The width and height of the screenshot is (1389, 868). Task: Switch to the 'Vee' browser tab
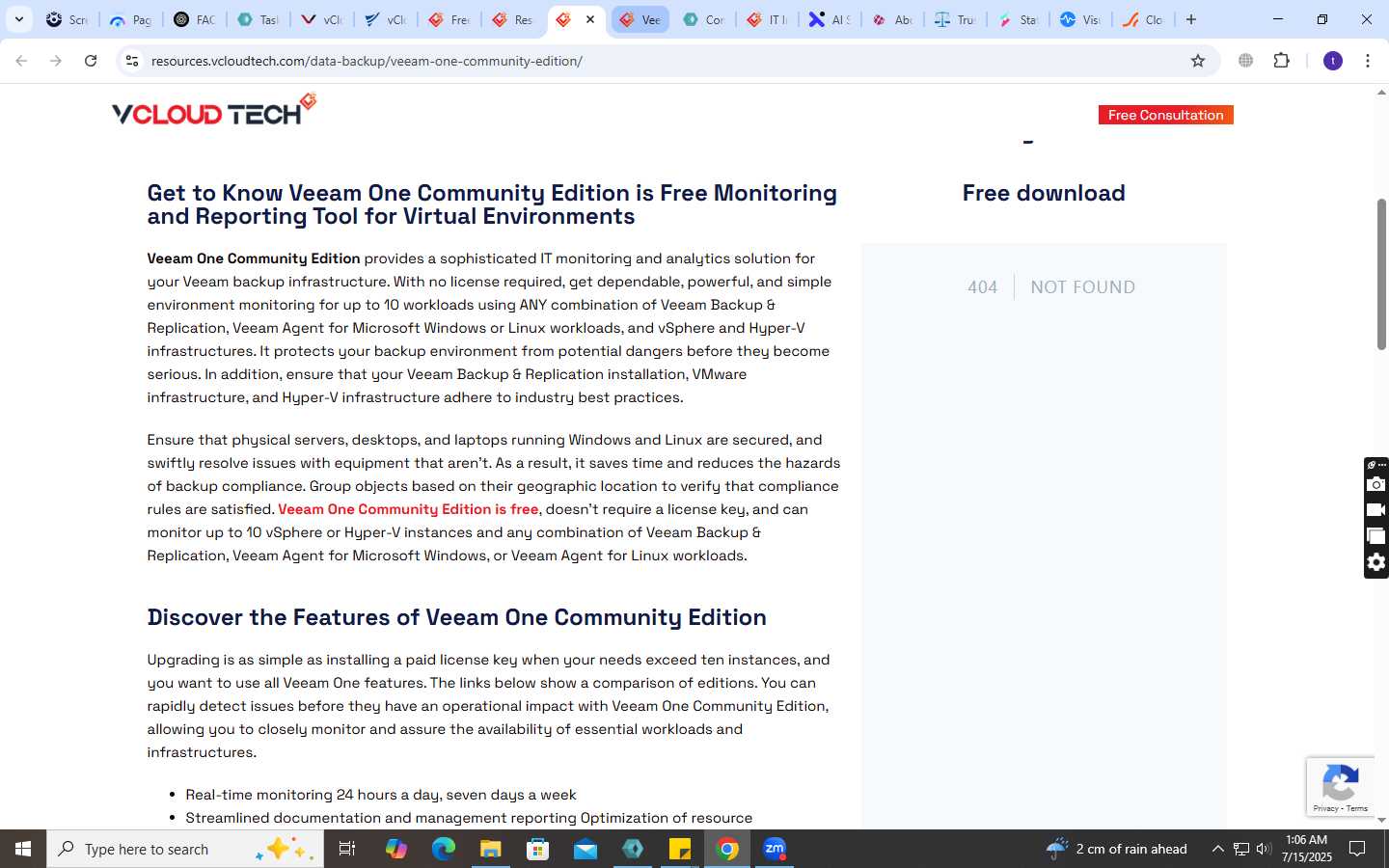(640, 19)
